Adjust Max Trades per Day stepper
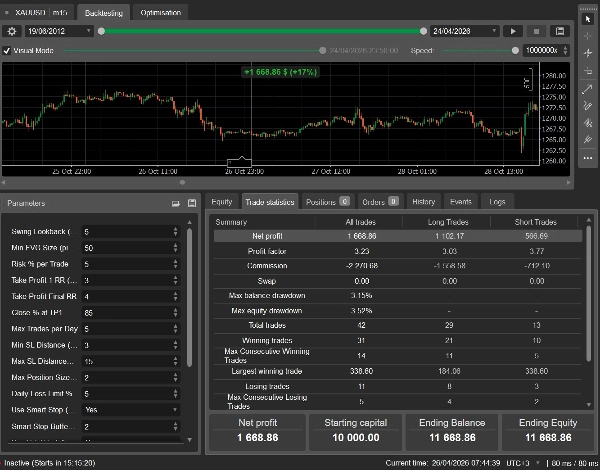 coord(175,329)
